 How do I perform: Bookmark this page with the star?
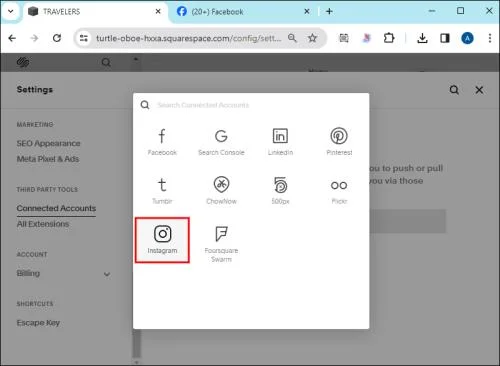[312, 38]
